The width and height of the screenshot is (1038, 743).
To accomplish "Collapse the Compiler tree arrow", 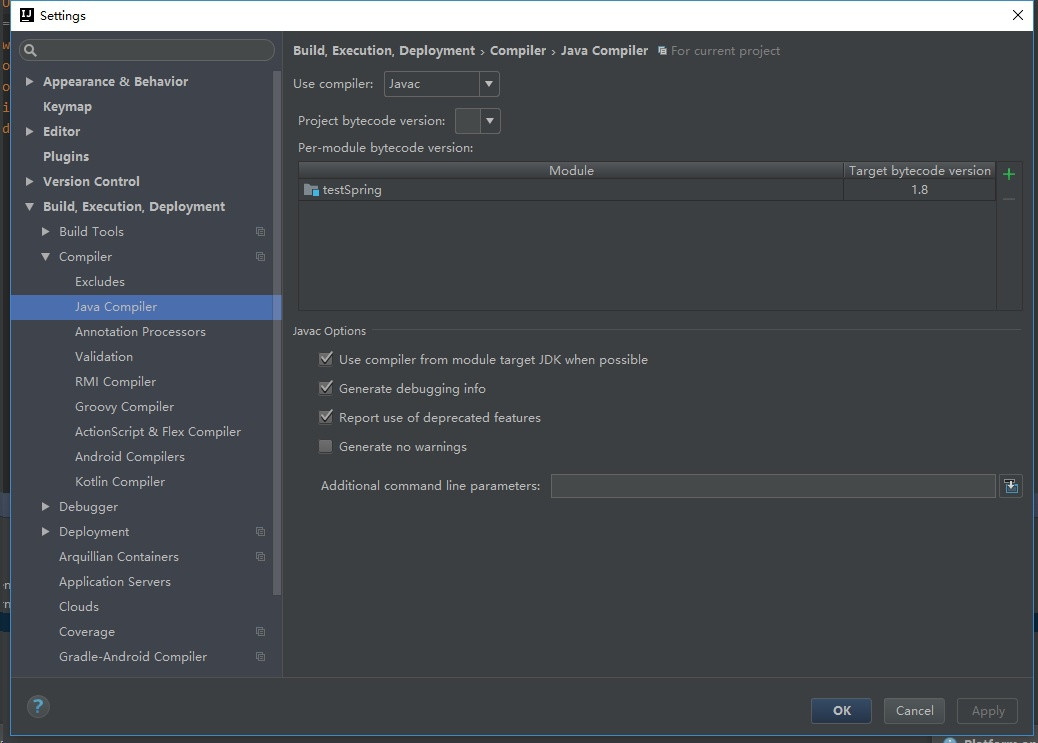I will pyautogui.click(x=45, y=257).
